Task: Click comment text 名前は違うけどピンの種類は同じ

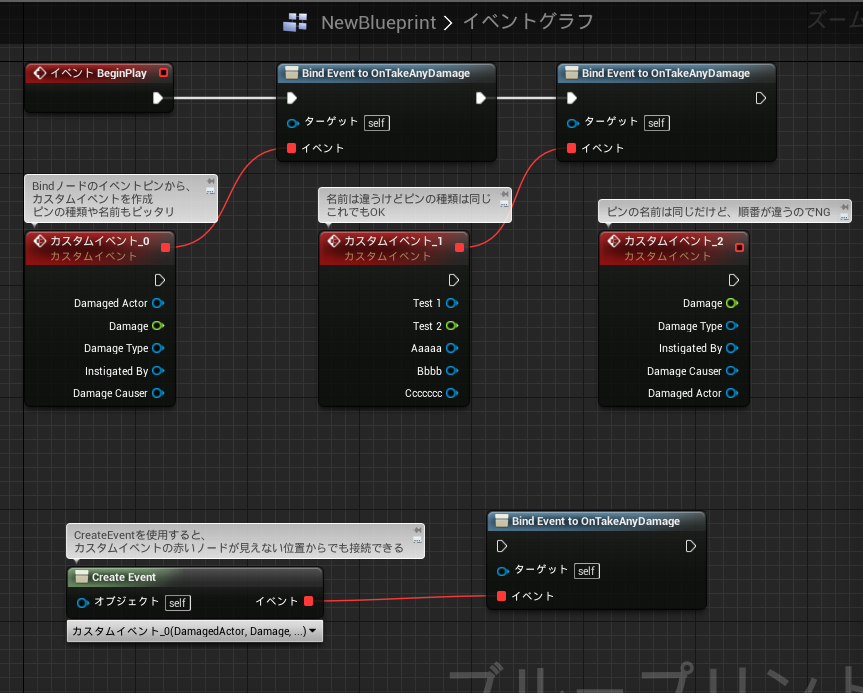Action: (x=408, y=199)
